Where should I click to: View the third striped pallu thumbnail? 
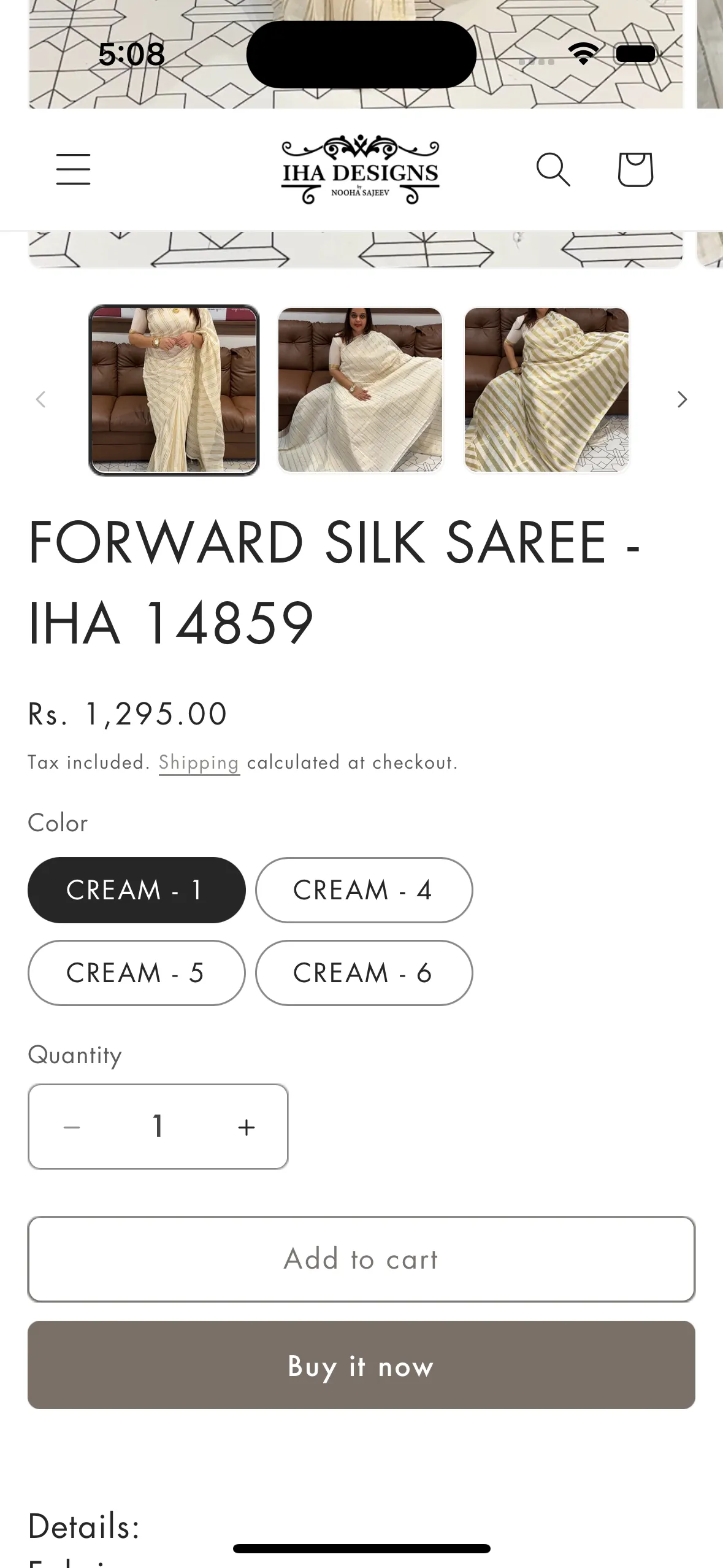pyautogui.click(x=546, y=390)
